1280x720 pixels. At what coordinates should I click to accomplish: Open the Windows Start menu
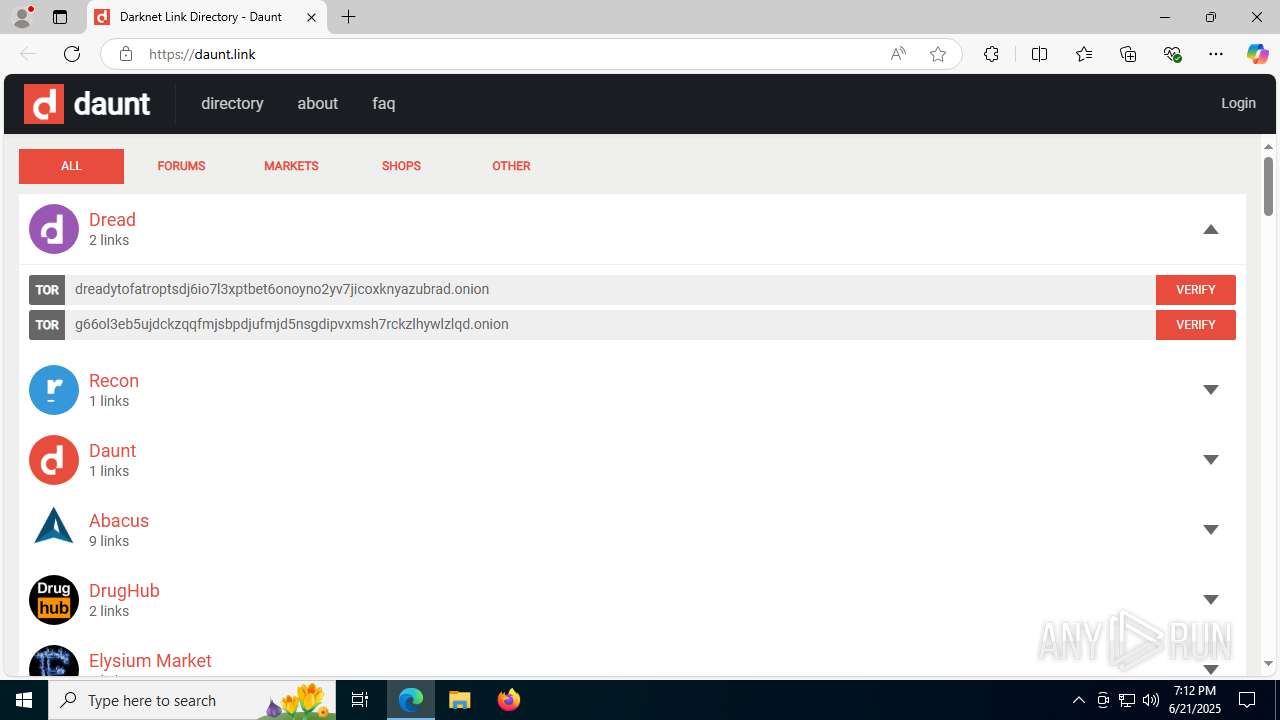[x=24, y=700]
